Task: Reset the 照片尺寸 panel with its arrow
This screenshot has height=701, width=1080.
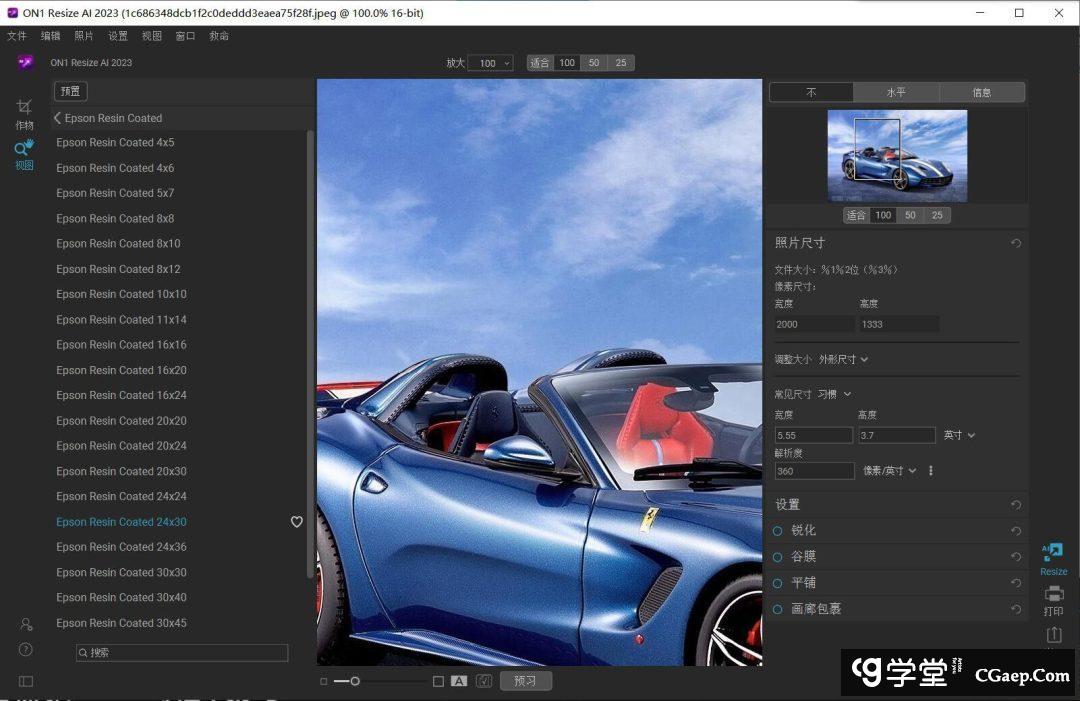Action: (x=1016, y=243)
